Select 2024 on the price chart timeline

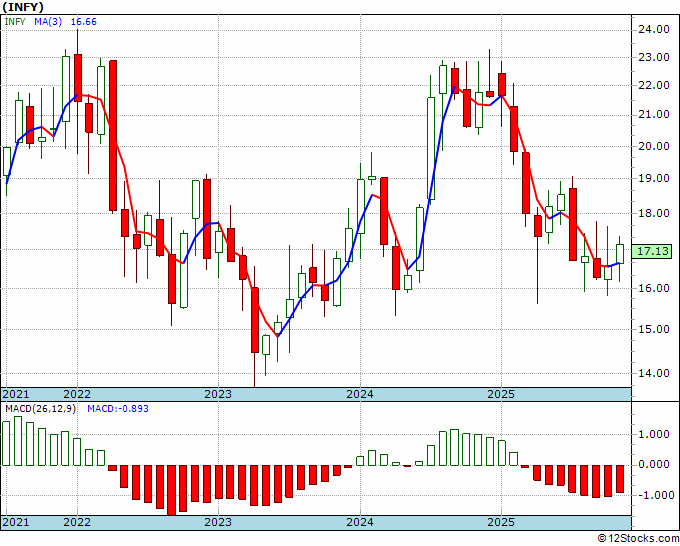pyautogui.click(x=360, y=394)
